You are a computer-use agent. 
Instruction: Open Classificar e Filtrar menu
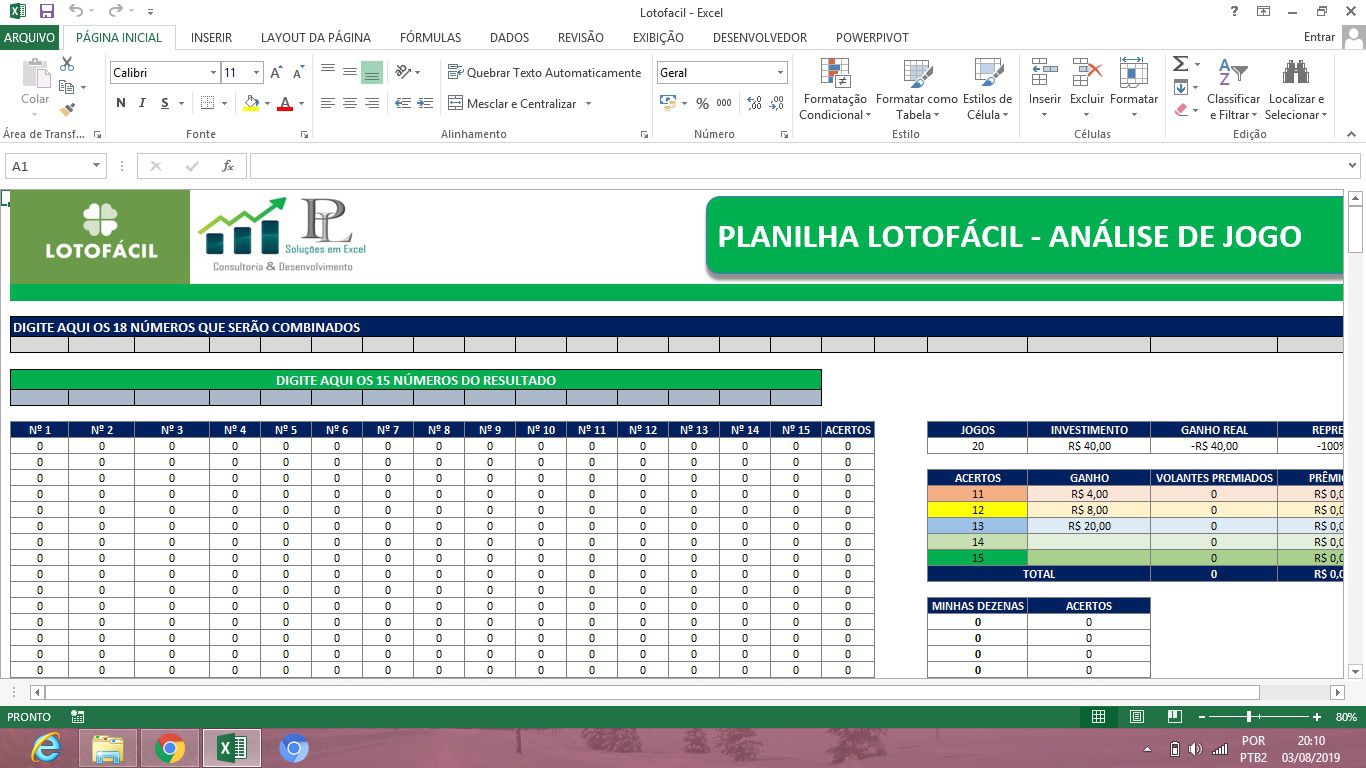coord(1233,88)
